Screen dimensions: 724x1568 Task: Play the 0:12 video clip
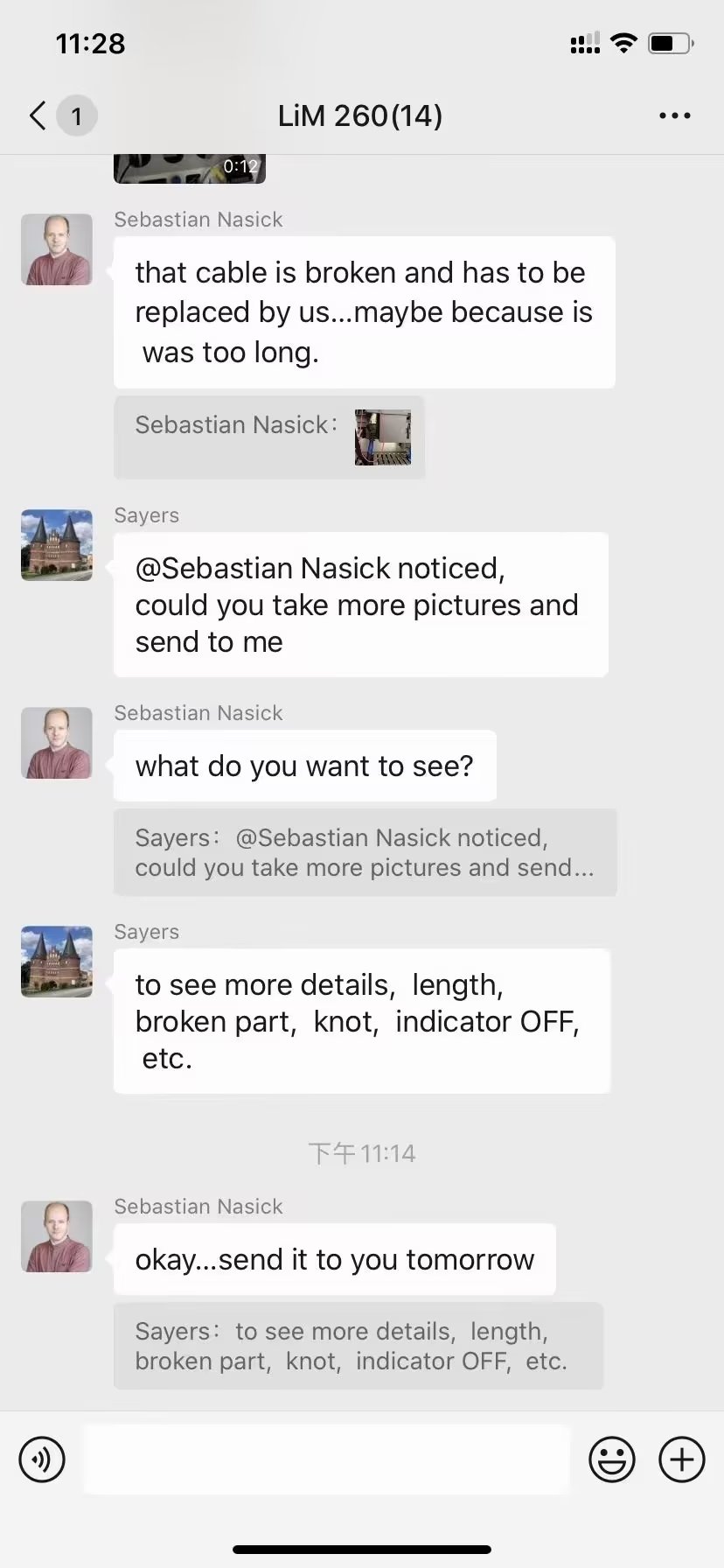point(189,168)
